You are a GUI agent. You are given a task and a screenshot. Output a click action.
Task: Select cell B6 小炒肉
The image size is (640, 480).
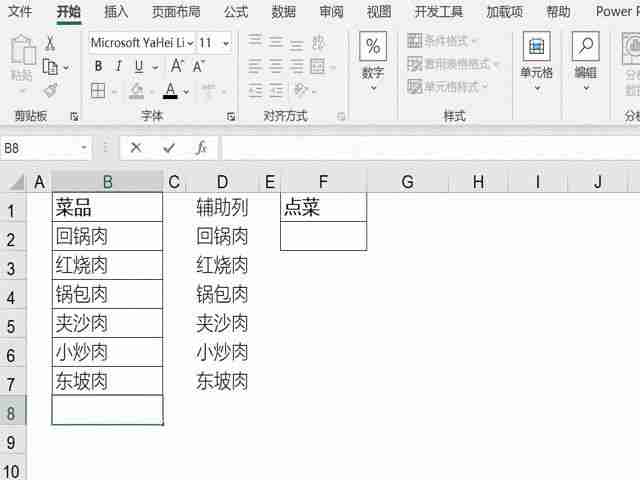coord(107,352)
